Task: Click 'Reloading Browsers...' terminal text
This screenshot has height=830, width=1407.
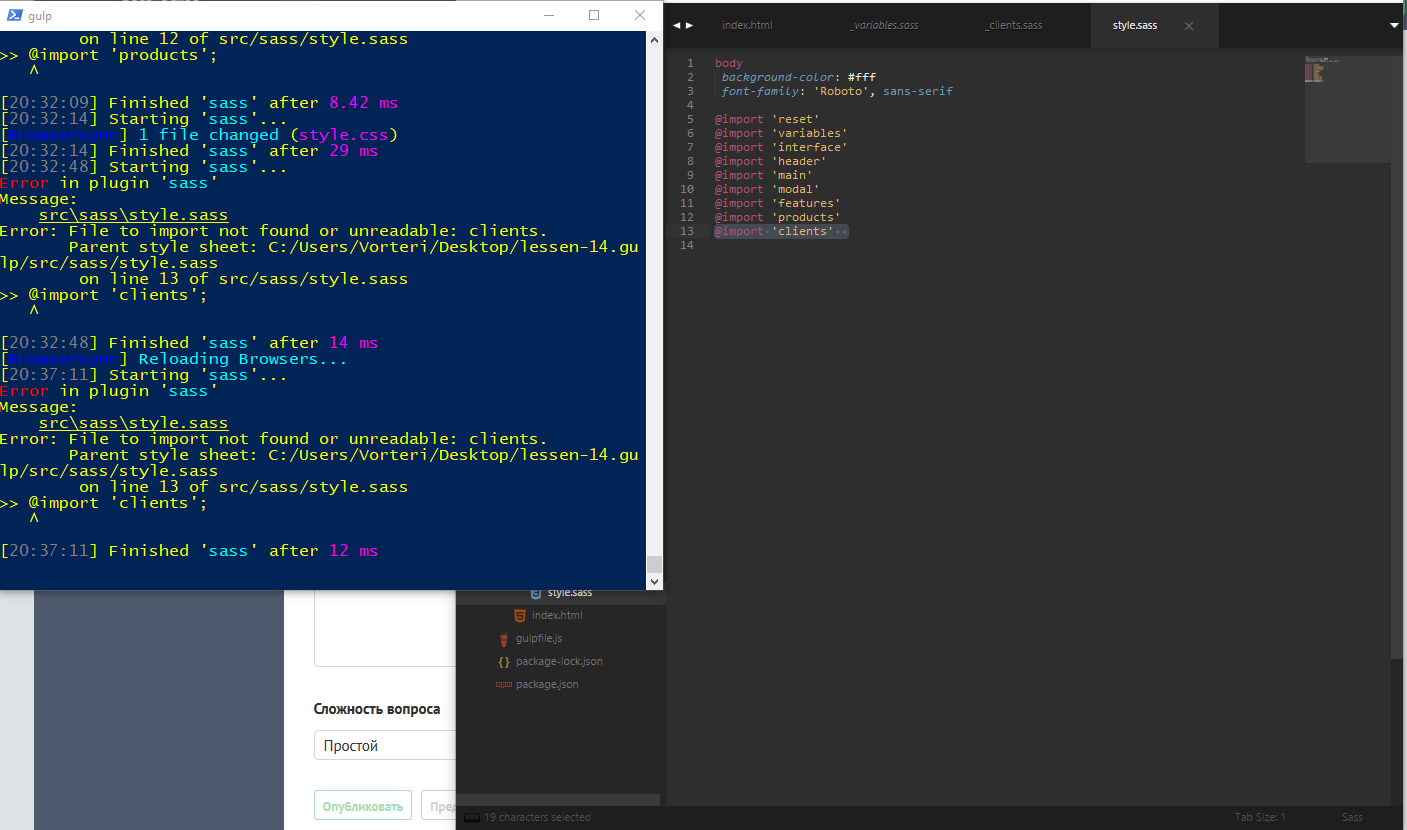Action: (x=243, y=359)
